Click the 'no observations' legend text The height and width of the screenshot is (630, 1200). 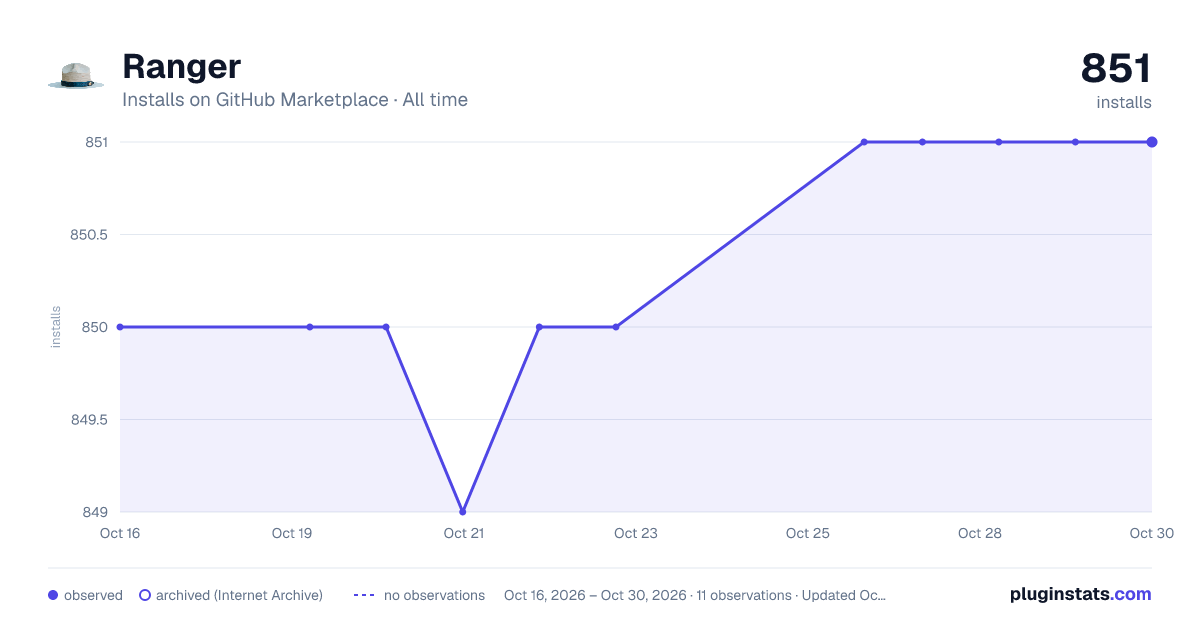tap(434, 595)
